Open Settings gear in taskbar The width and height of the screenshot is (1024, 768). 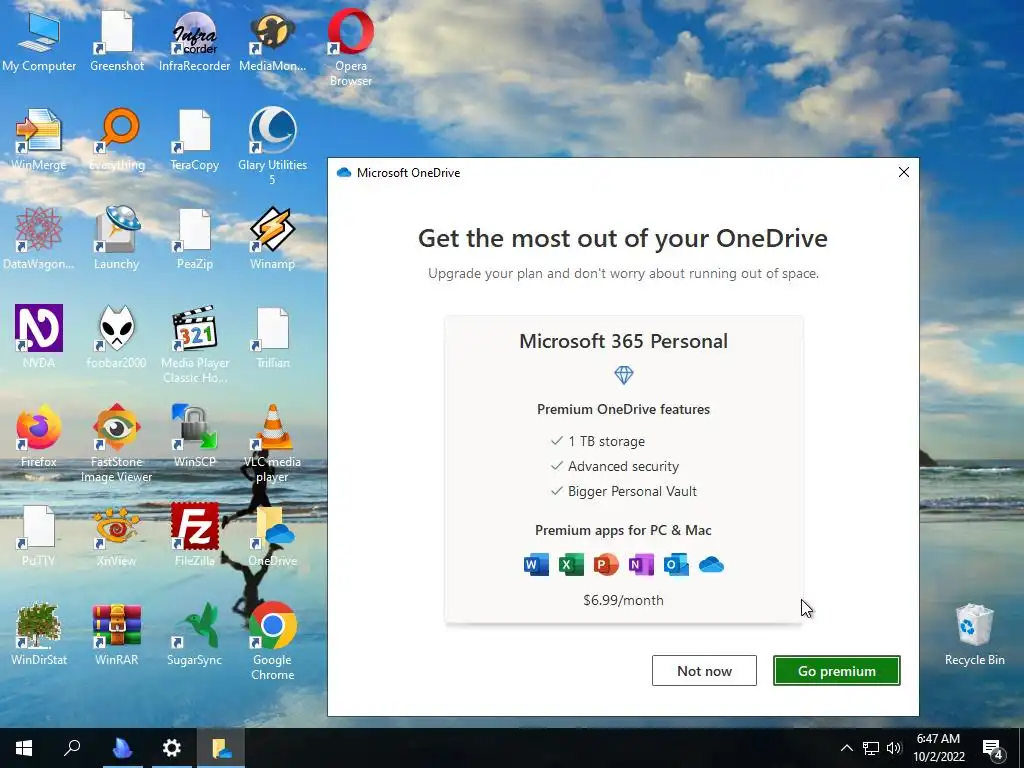172,748
